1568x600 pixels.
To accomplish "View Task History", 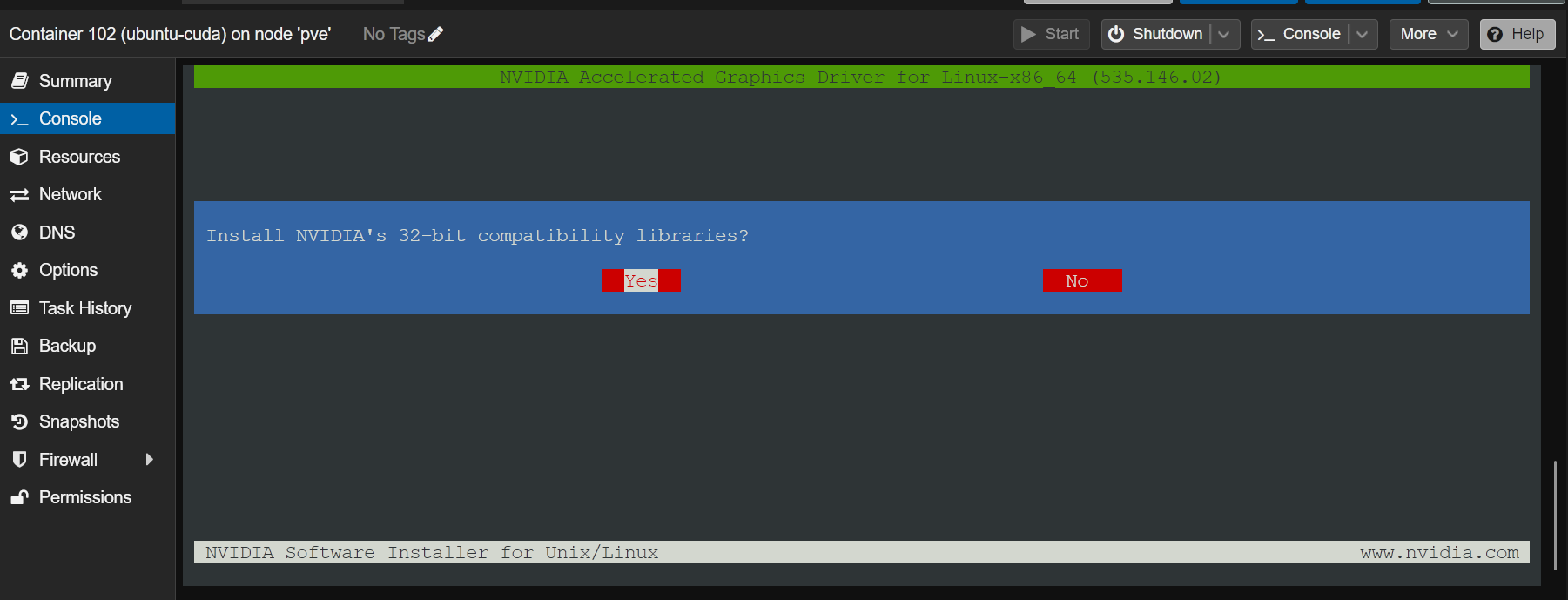I will pyautogui.click(x=87, y=308).
